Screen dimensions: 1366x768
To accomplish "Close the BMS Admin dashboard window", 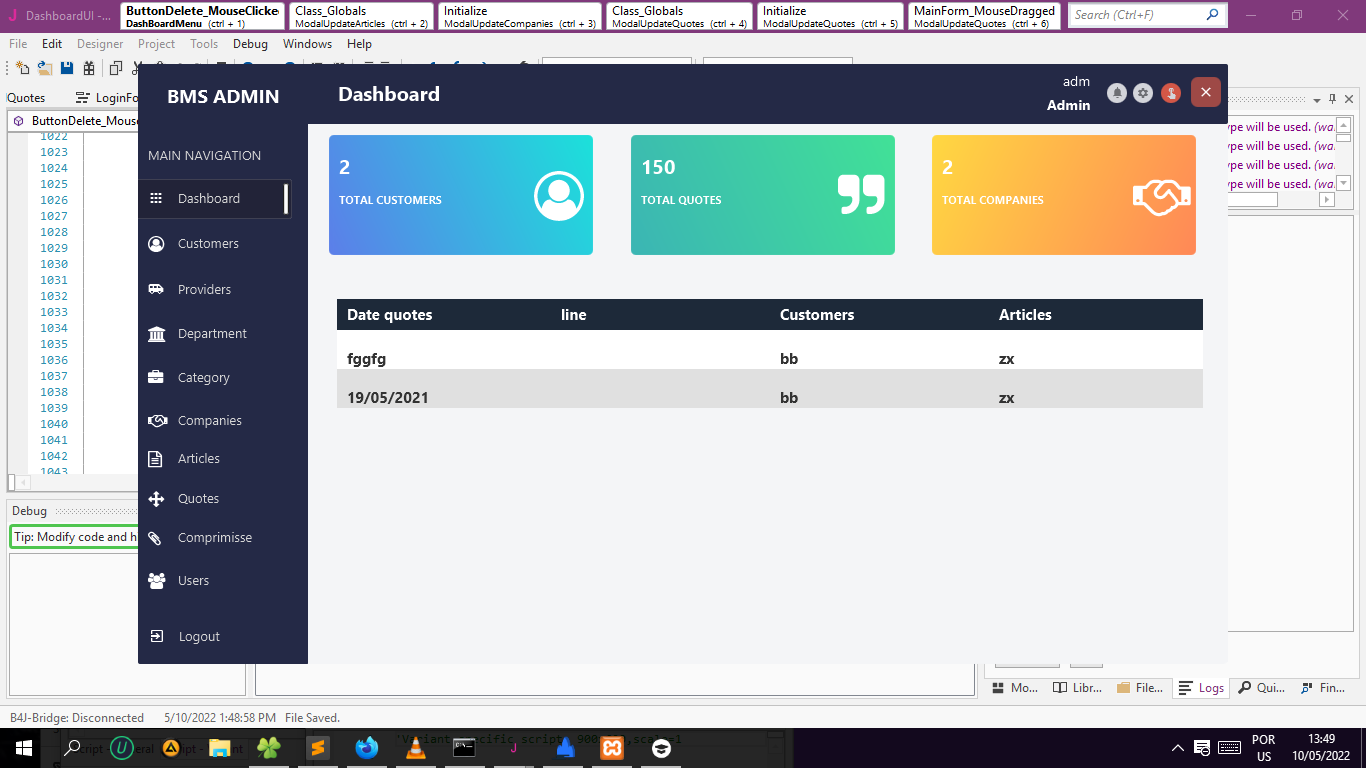I will coord(1206,92).
